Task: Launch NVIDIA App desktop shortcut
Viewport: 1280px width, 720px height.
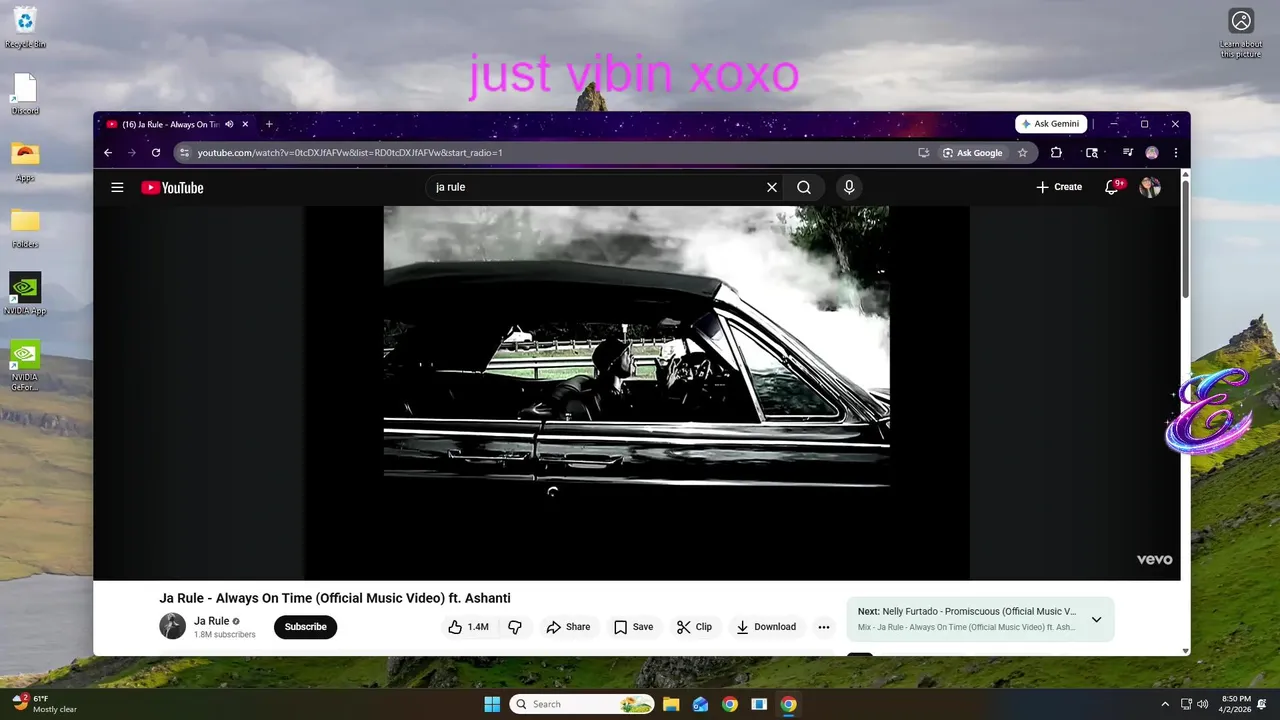Action: coord(25,294)
